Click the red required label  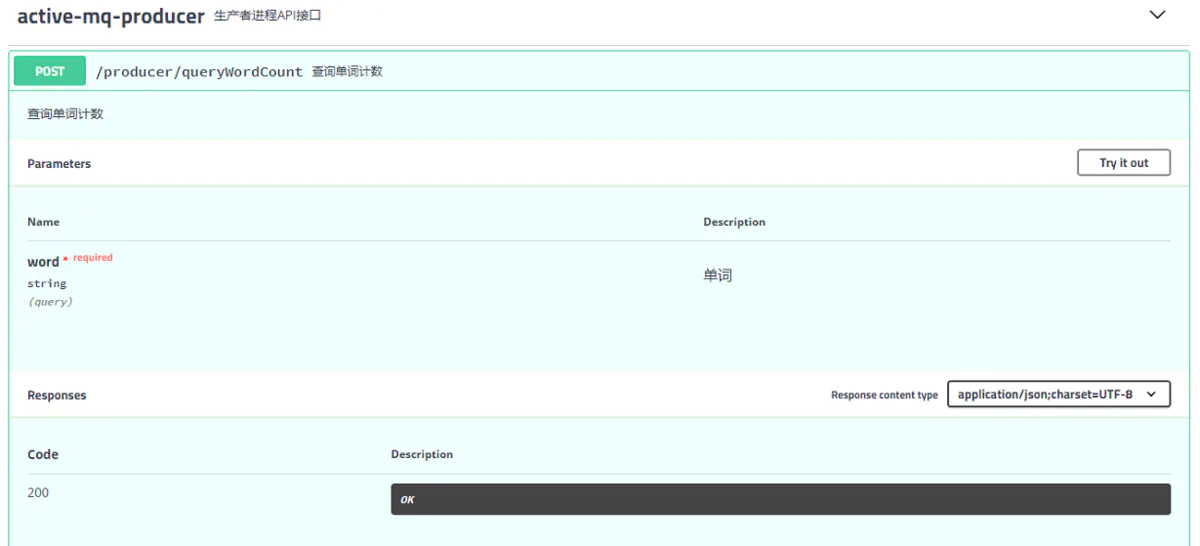[x=93, y=258]
